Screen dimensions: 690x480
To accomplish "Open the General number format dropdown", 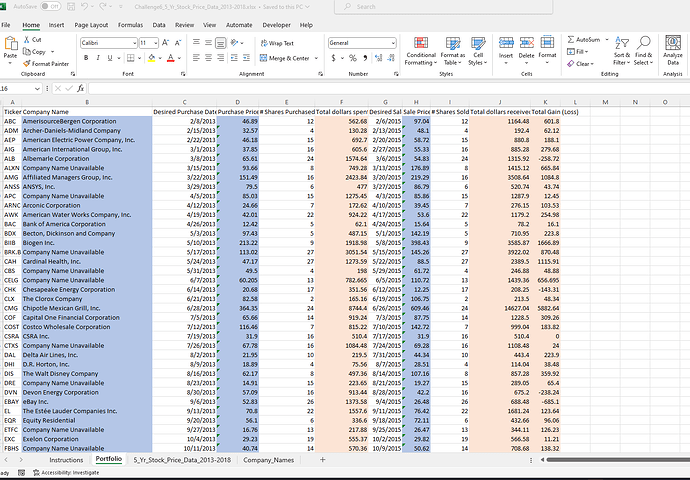I will tap(393, 43).
